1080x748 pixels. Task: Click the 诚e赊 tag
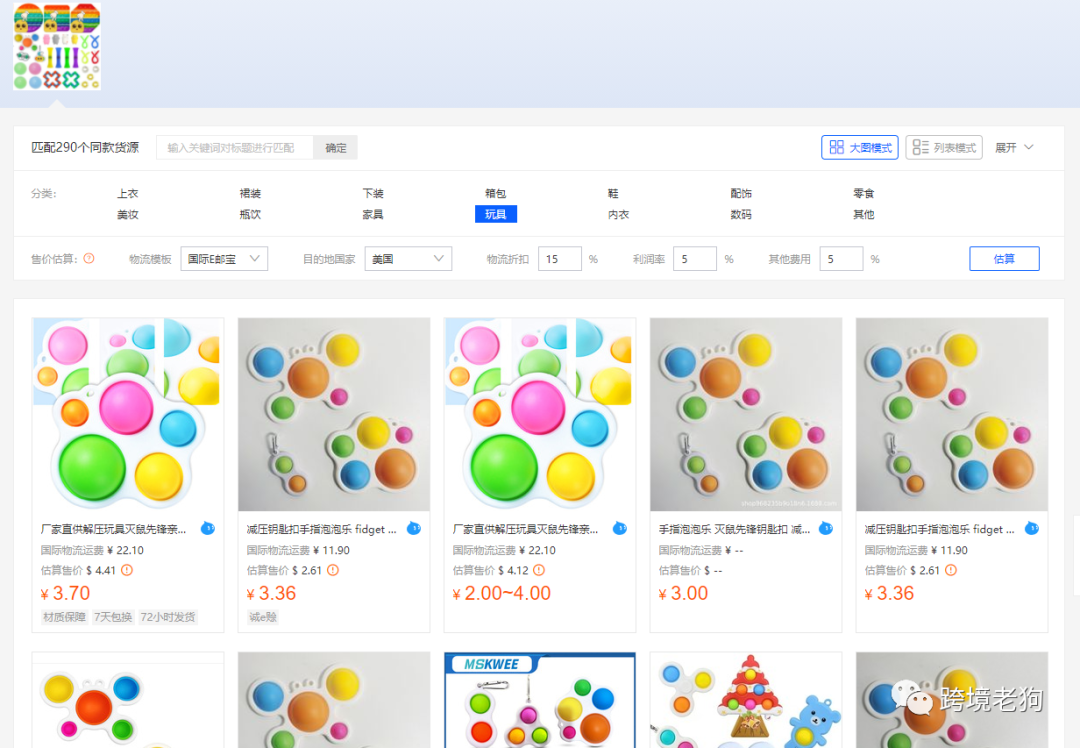tap(262, 617)
